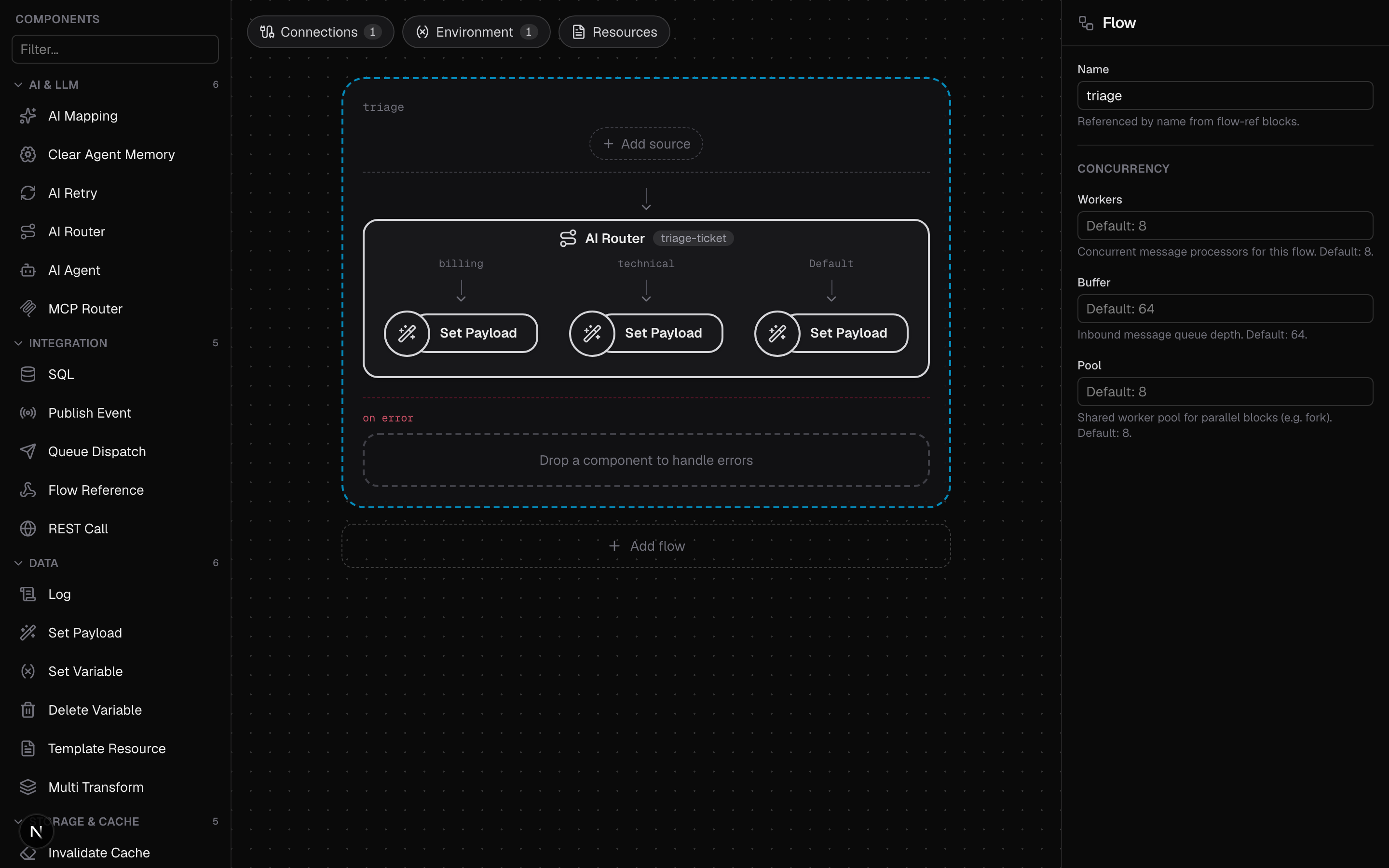Click the Delete Variable trash icon
Image resolution: width=1389 pixels, height=868 pixels.
click(28, 709)
